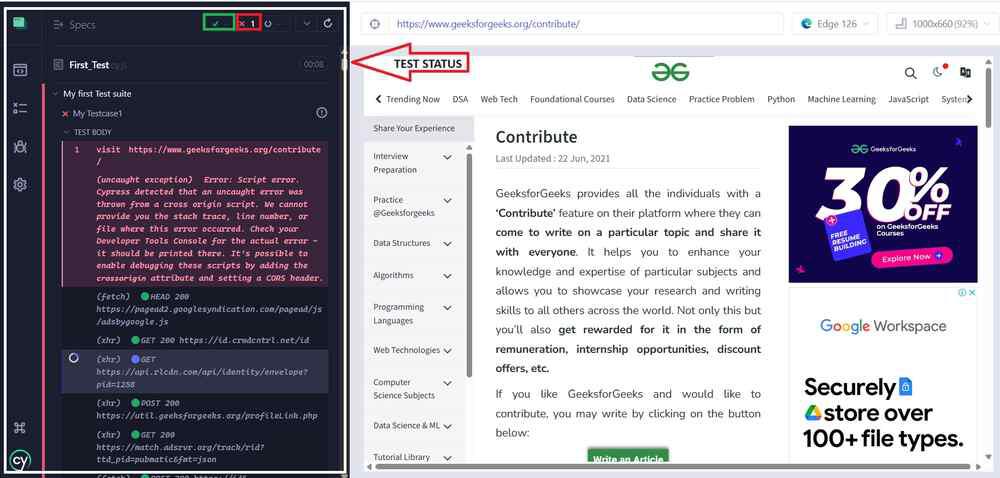The image size is (1000, 478).
Task: Click the Cypress project icon in sidebar
Action: tap(20, 23)
